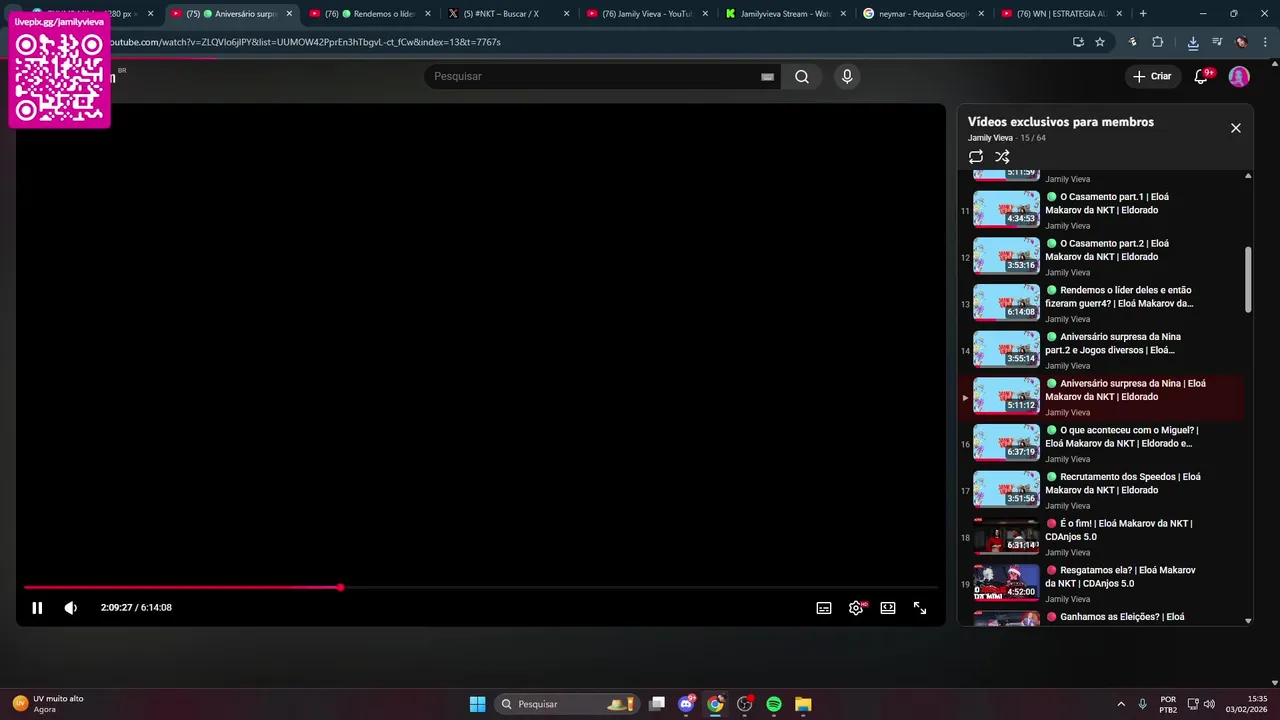The image size is (1280, 720).
Task: Open Chrome extensions puzzle icon
Action: [x=1158, y=42]
